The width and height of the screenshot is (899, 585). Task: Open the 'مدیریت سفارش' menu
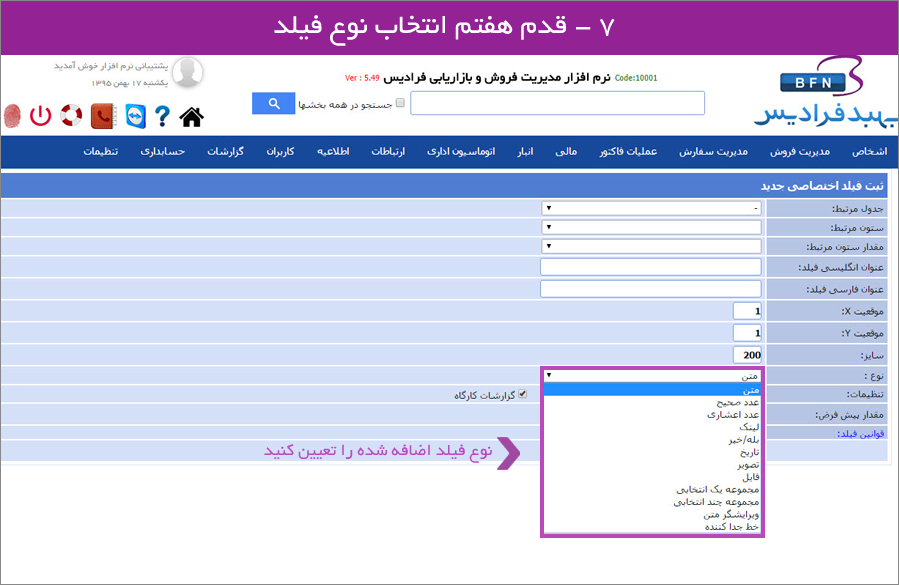pyautogui.click(x=713, y=151)
